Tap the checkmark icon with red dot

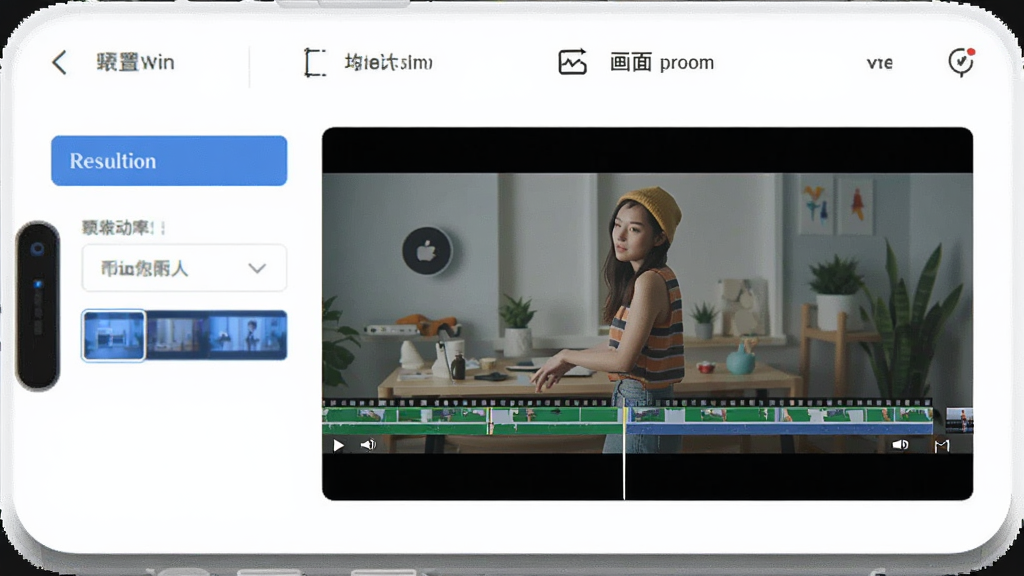(x=961, y=62)
